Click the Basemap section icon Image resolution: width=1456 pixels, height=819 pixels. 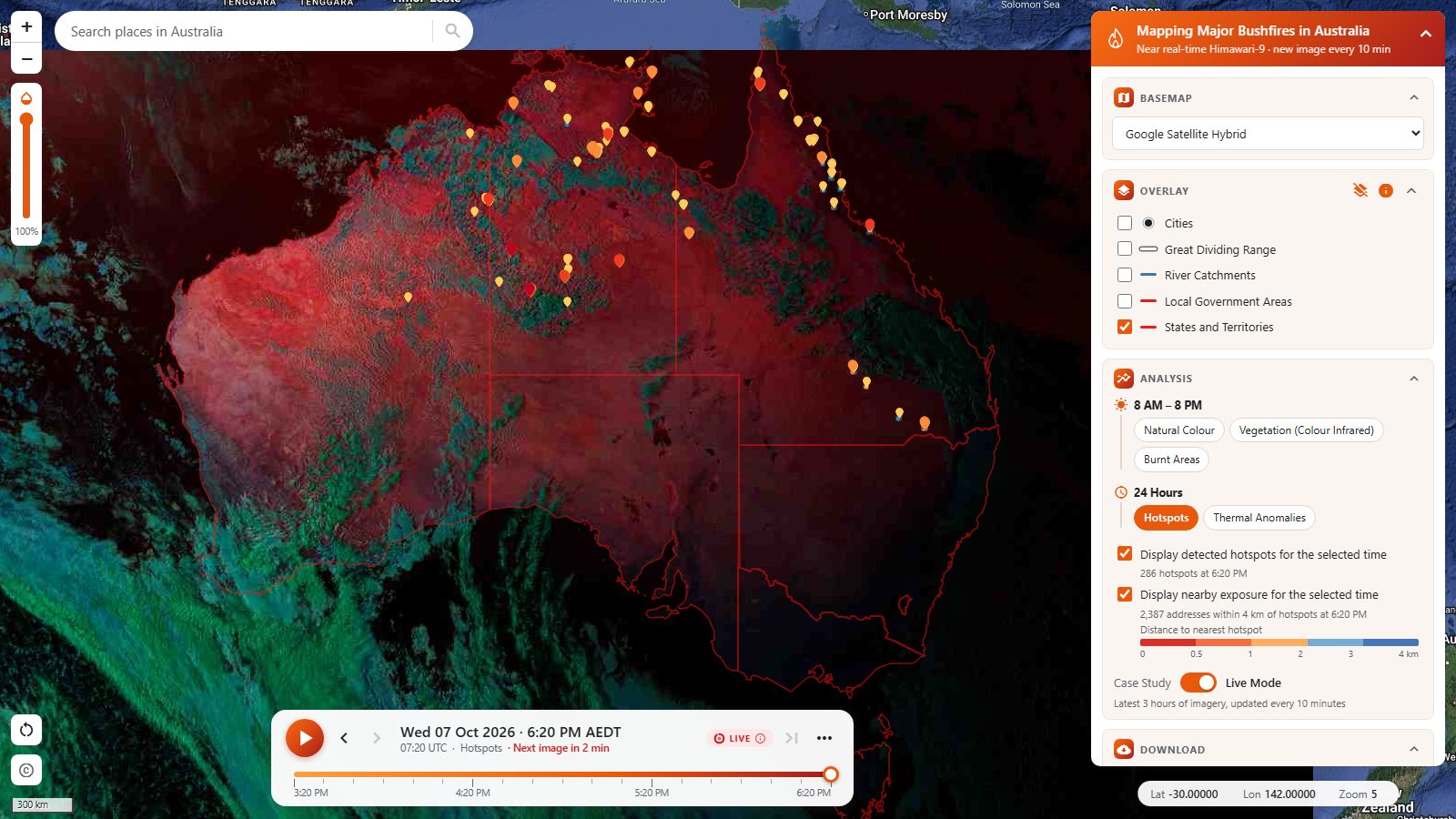point(1124,97)
